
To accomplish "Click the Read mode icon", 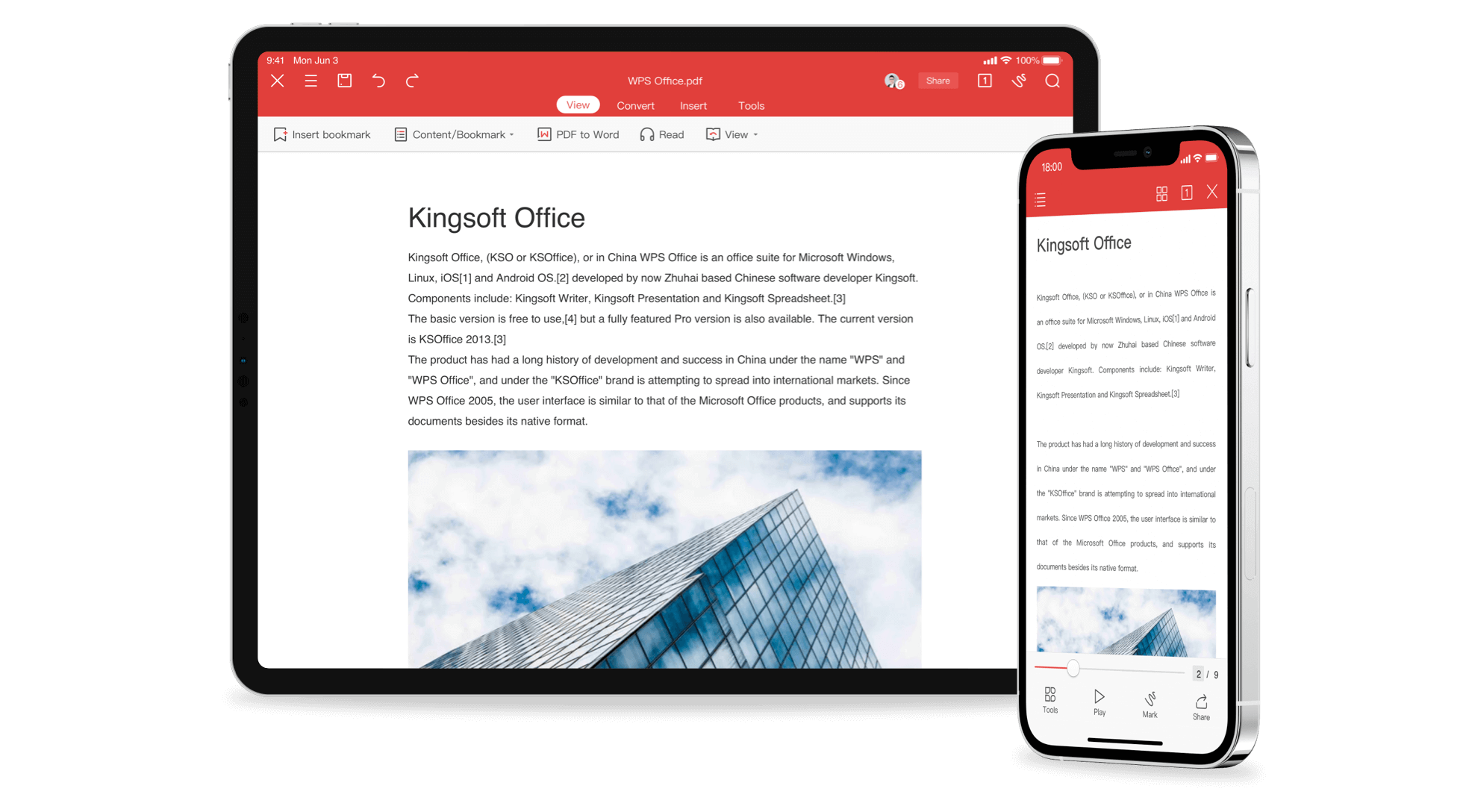I will [x=647, y=134].
